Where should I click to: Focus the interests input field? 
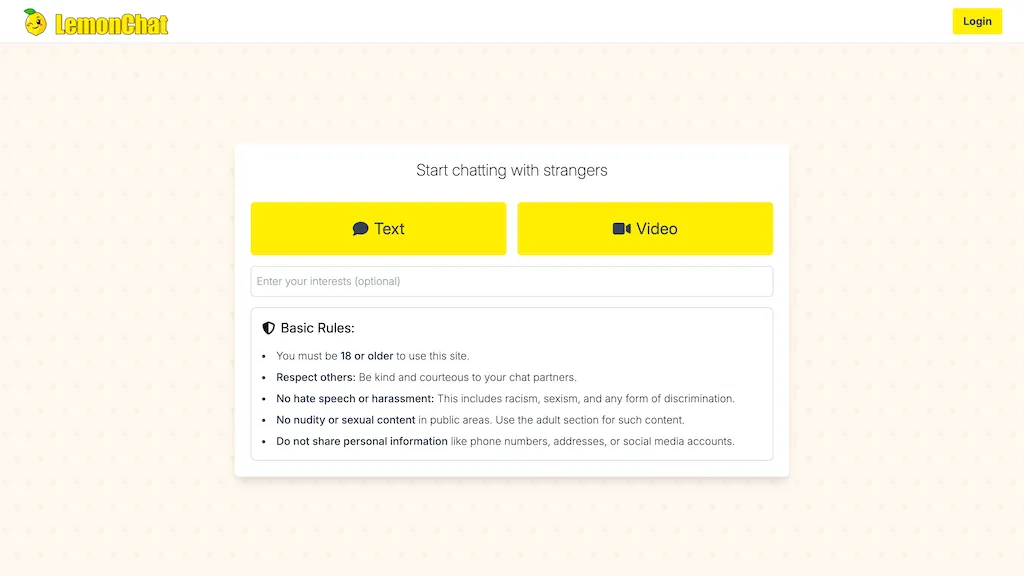coord(512,281)
